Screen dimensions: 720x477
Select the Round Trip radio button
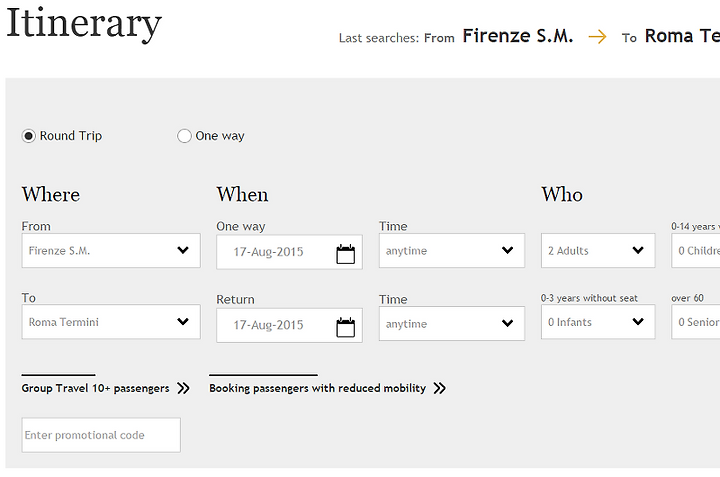(28, 136)
